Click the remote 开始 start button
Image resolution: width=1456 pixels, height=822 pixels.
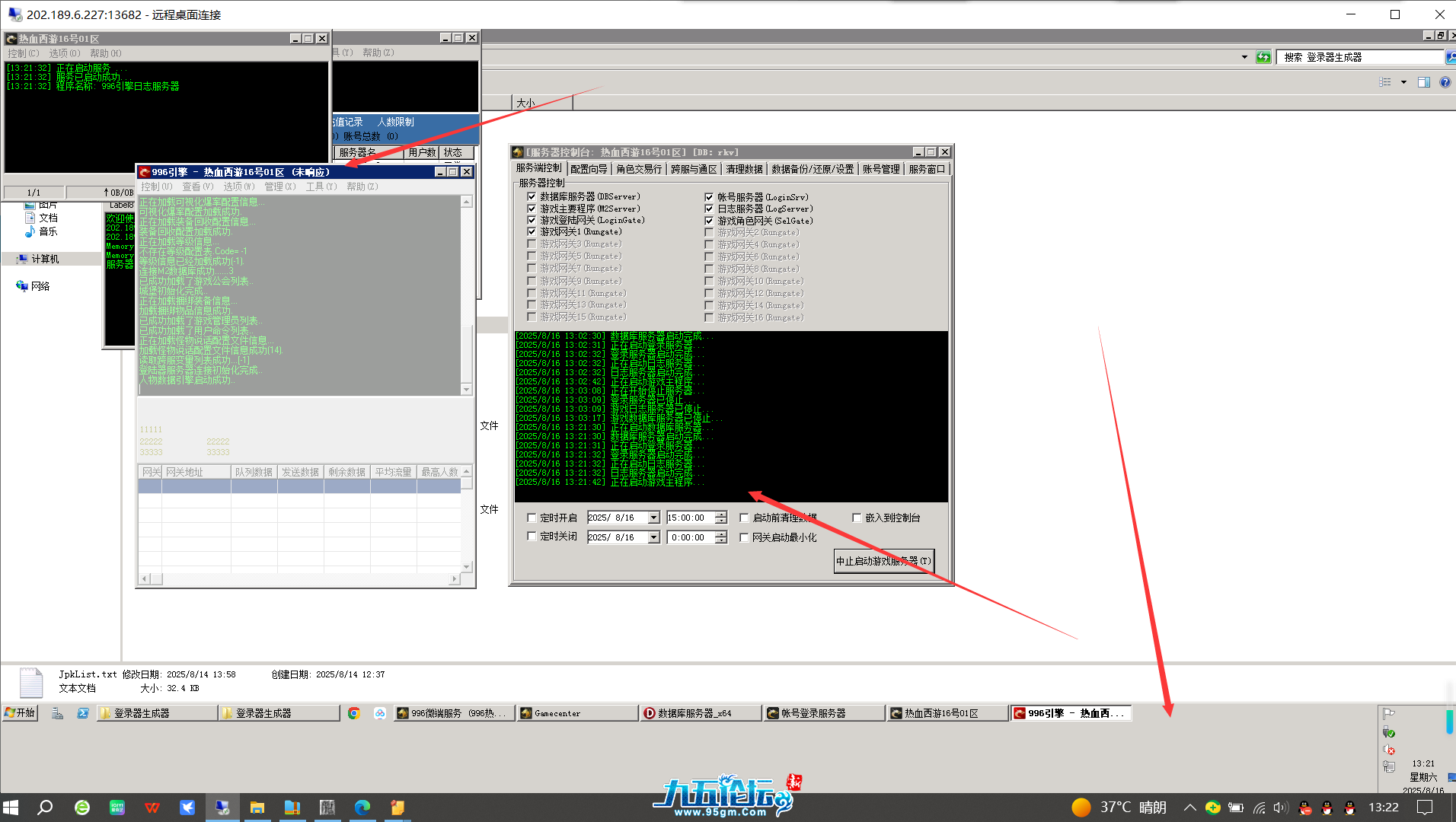(20, 713)
